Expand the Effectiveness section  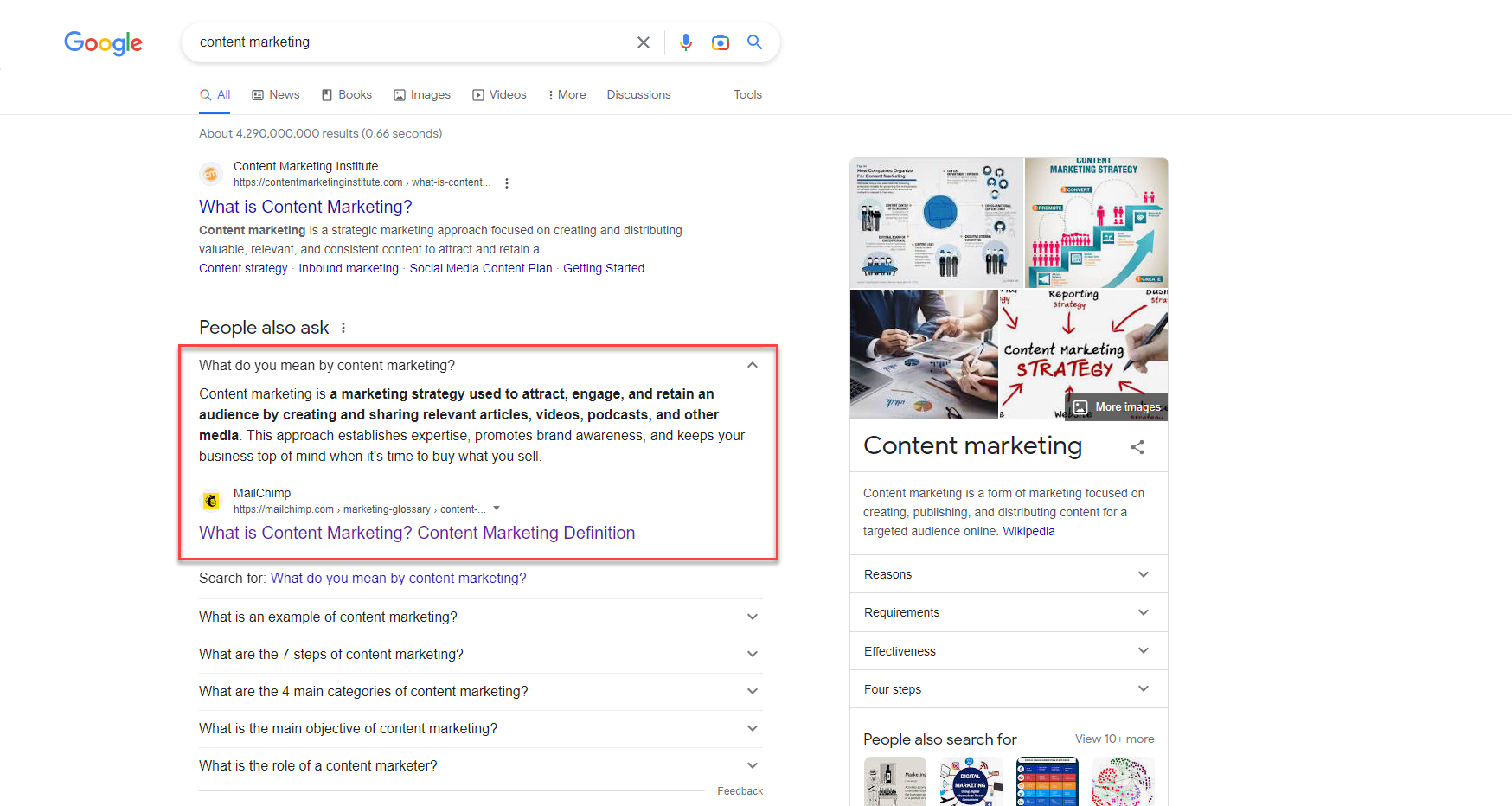(x=1009, y=651)
